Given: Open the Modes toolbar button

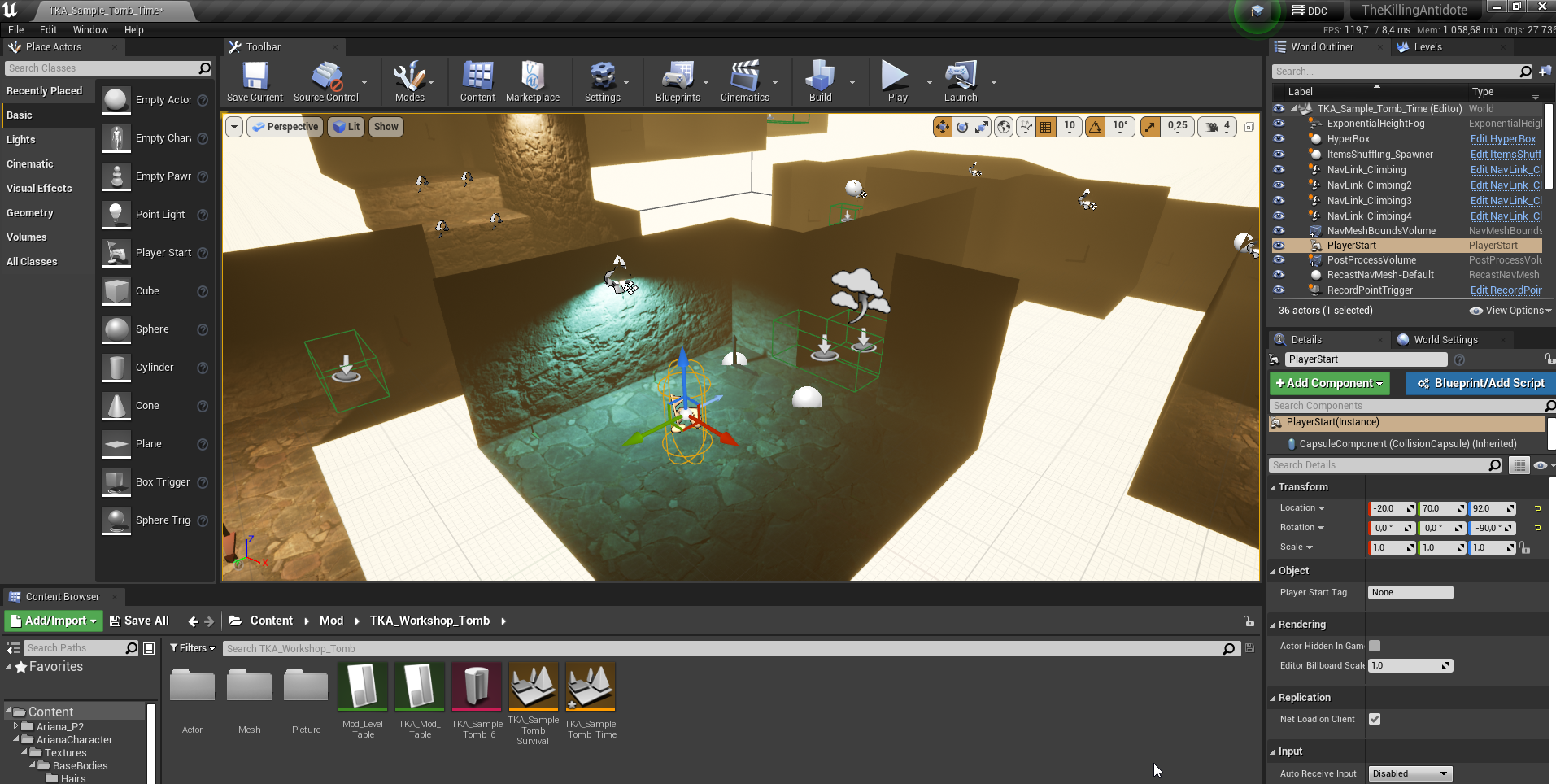Looking at the screenshot, I should (409, 81).
